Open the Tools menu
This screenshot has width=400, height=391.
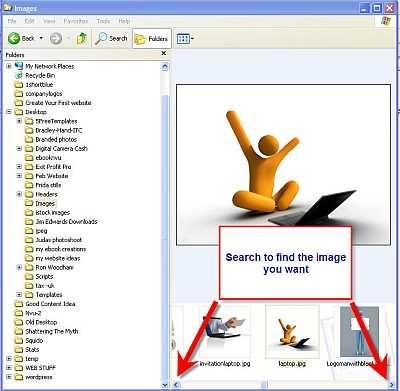tap(103, 21)
